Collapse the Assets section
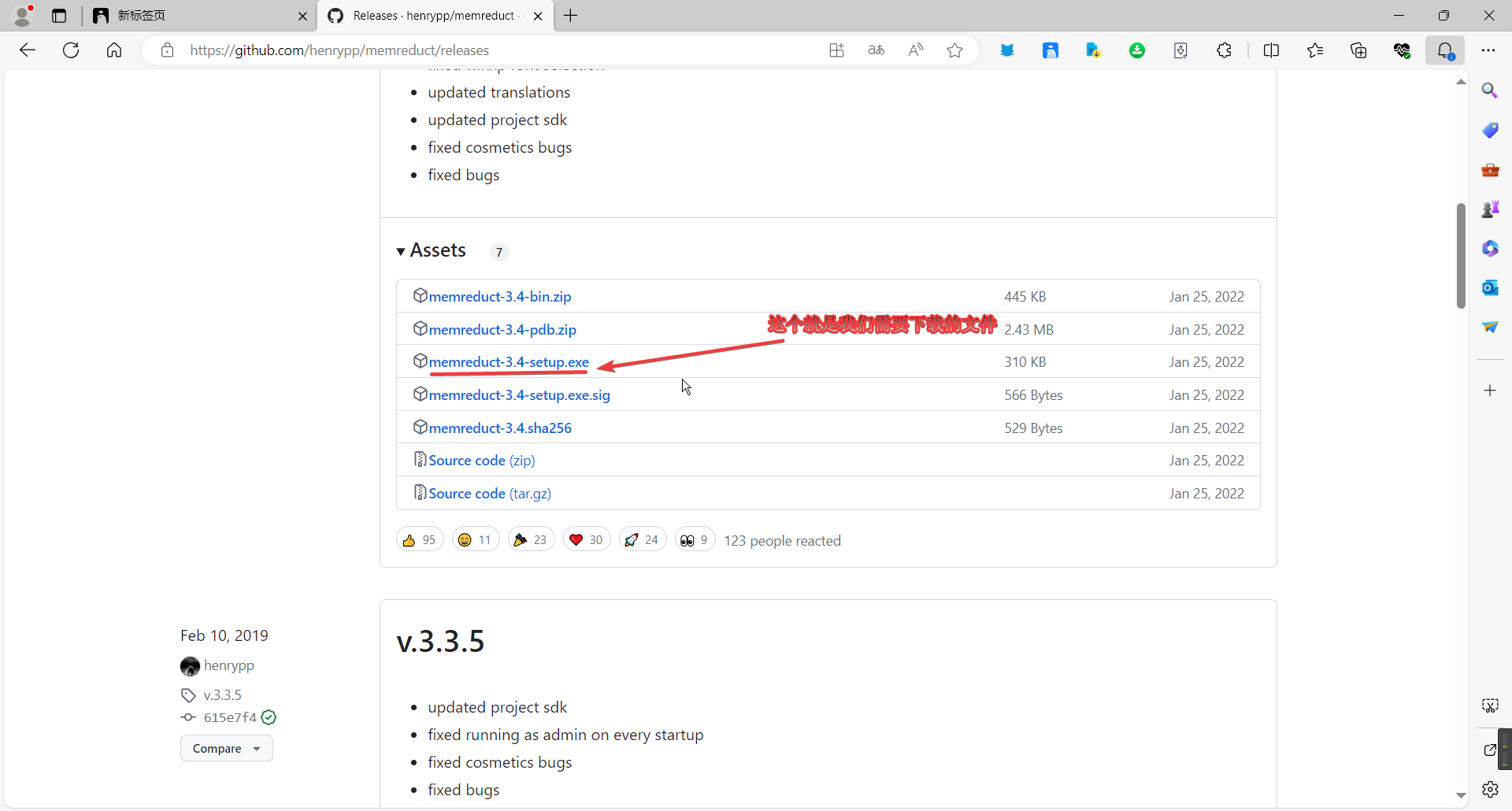Image resolution: width=1512 pixels, height=811 pixels. coord(402,250)
